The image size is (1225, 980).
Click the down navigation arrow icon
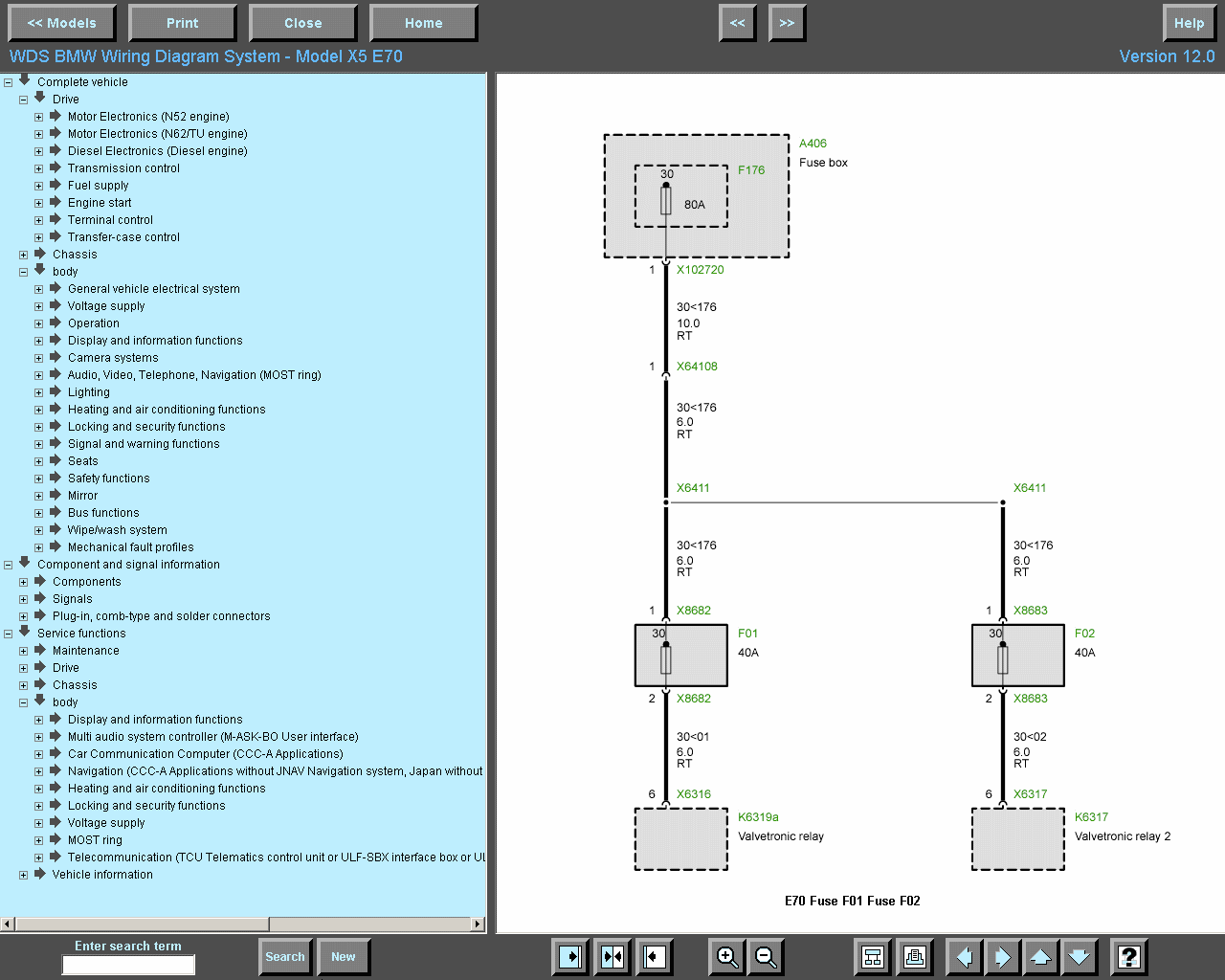click(1079, 957)
